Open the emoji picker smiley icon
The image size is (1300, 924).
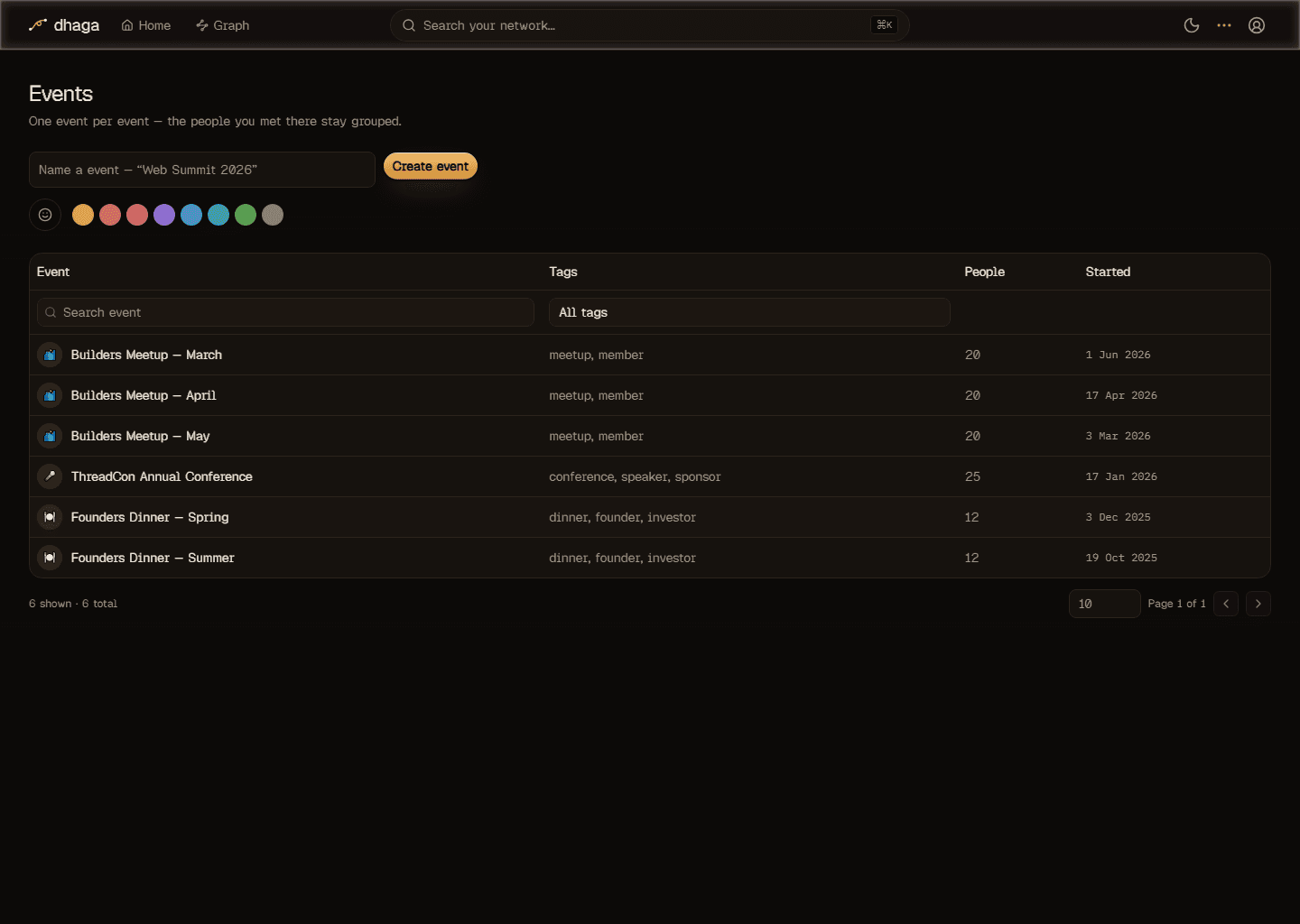point(45,215)
